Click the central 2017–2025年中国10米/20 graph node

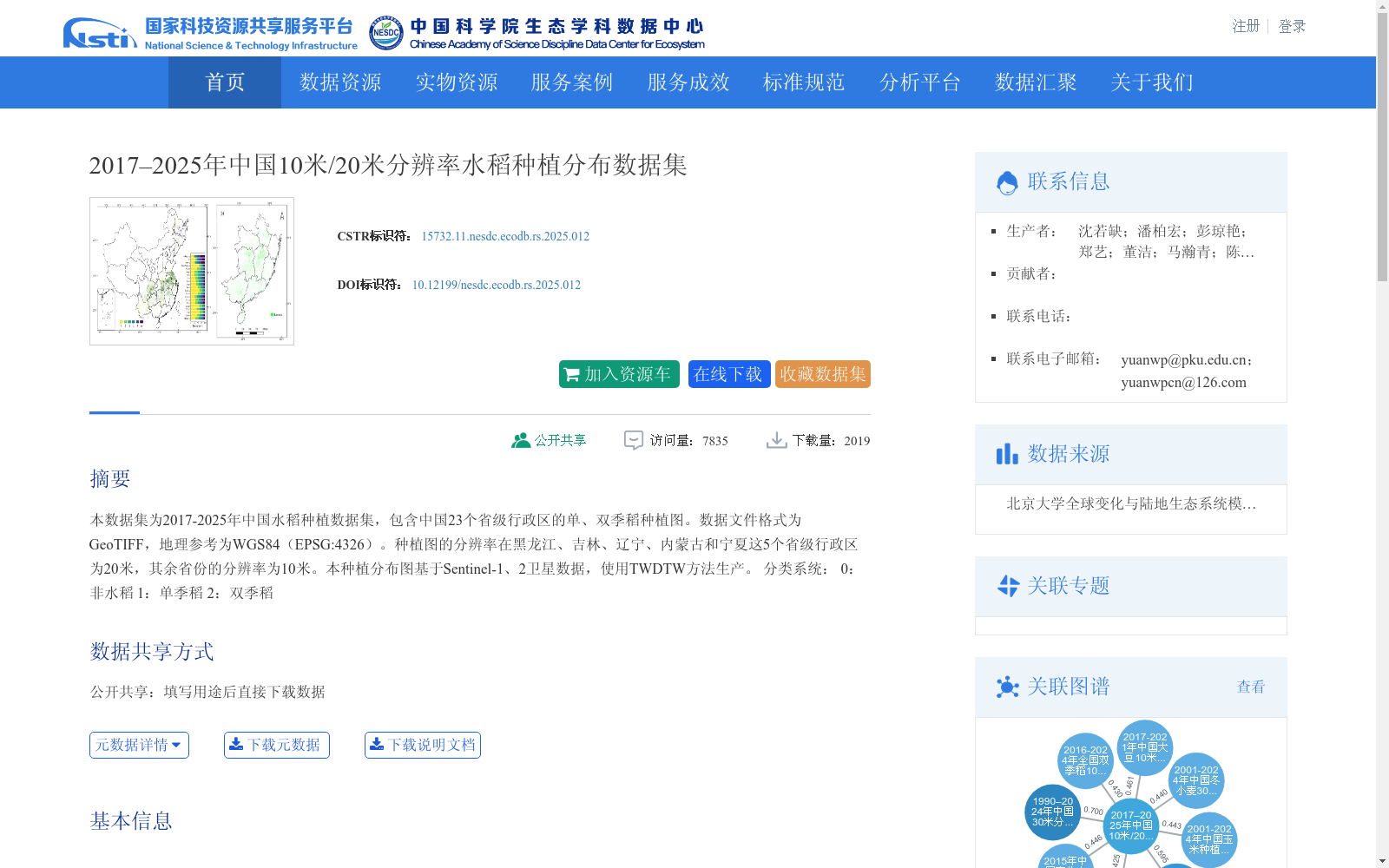(x=1131, y=825)
